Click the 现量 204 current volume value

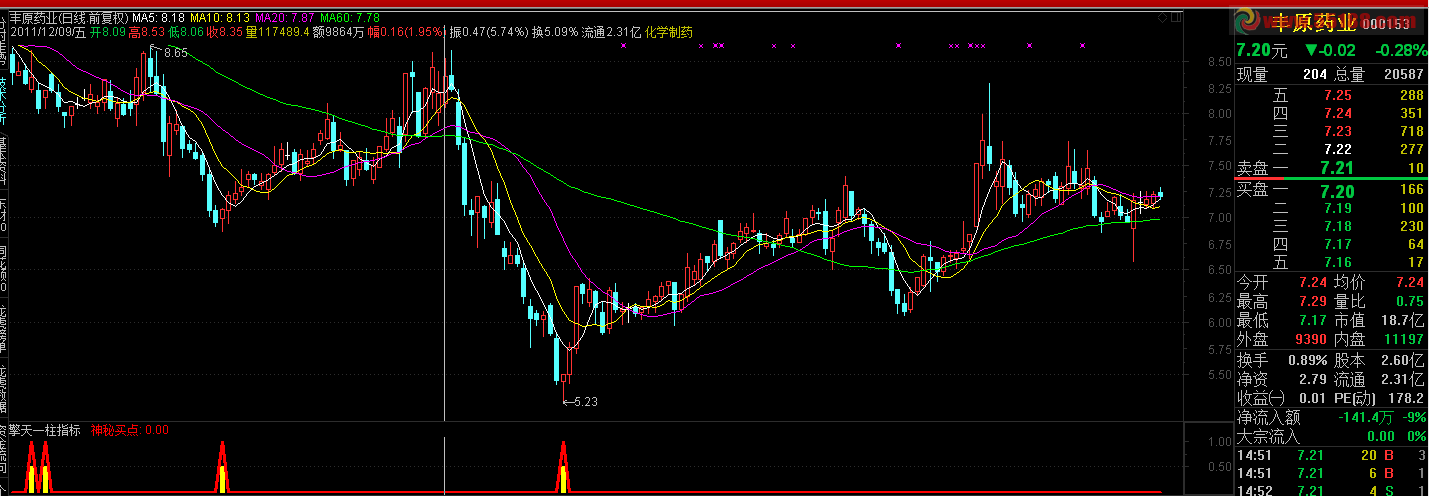(1313, 75)
